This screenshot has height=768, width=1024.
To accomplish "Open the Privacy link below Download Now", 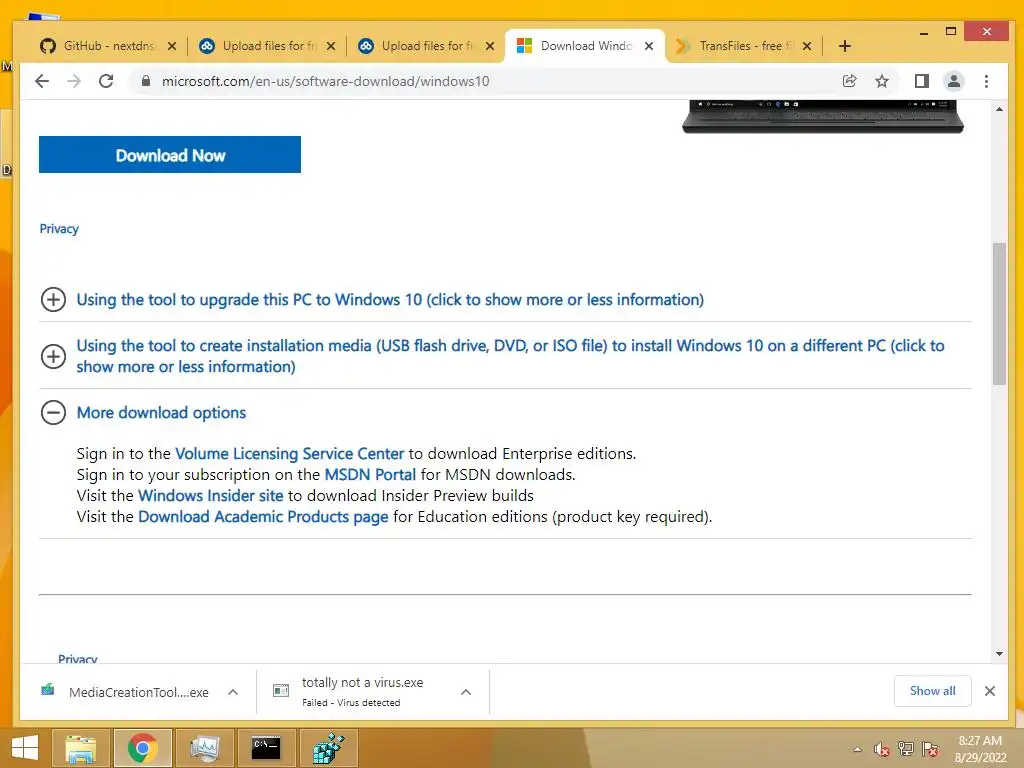I will 59,229.
